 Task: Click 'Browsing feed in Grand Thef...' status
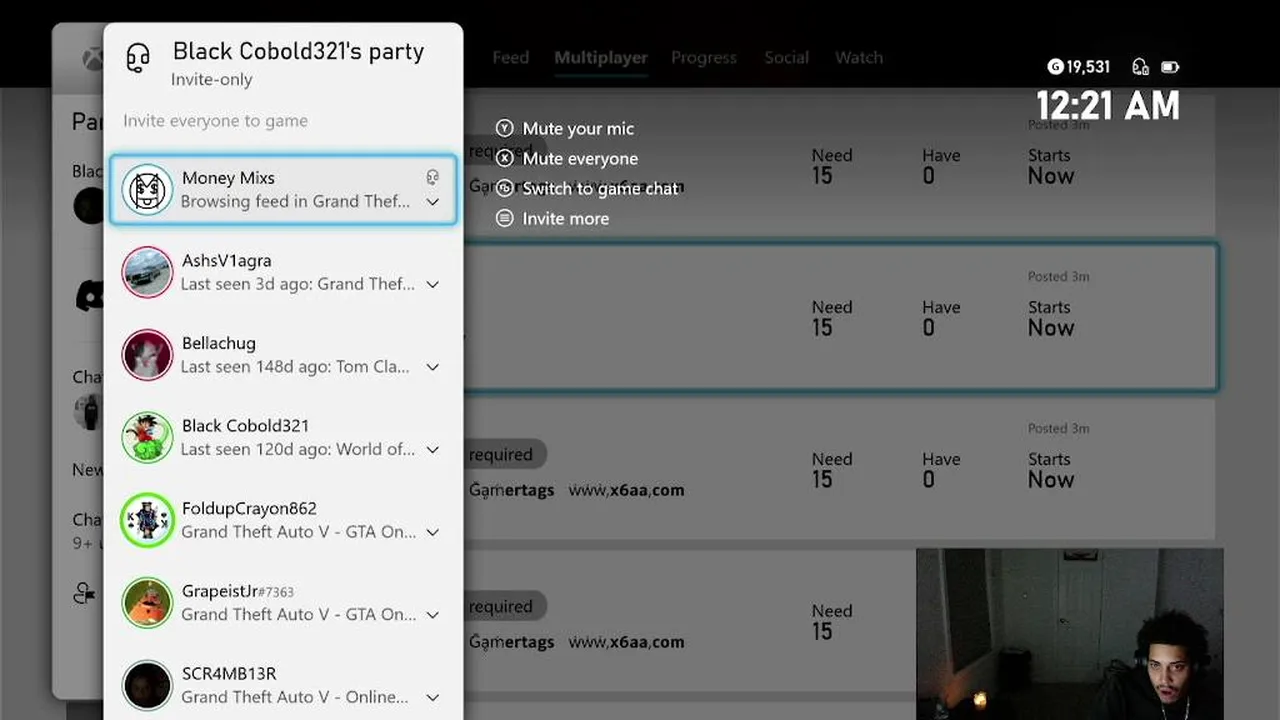click(295, 201)
